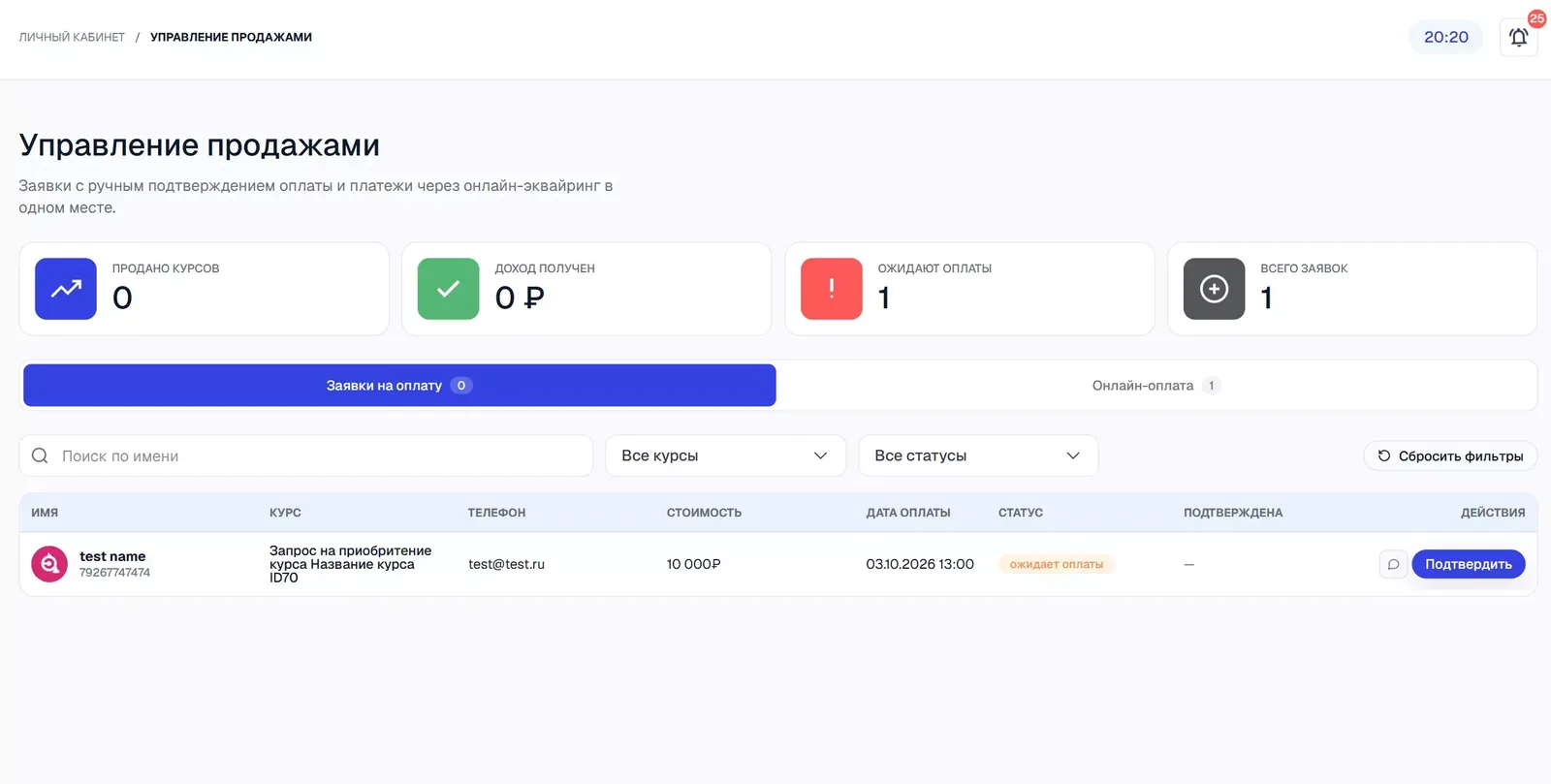Click the "Стоимость" column header
Viewport: 1551px width, 784px height.
(704, 513)
